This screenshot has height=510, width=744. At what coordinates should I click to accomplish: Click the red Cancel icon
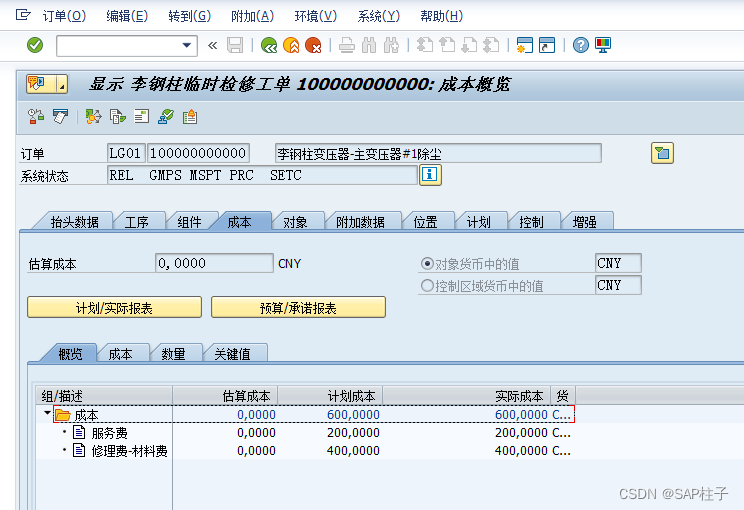click(x=313, y=46)
